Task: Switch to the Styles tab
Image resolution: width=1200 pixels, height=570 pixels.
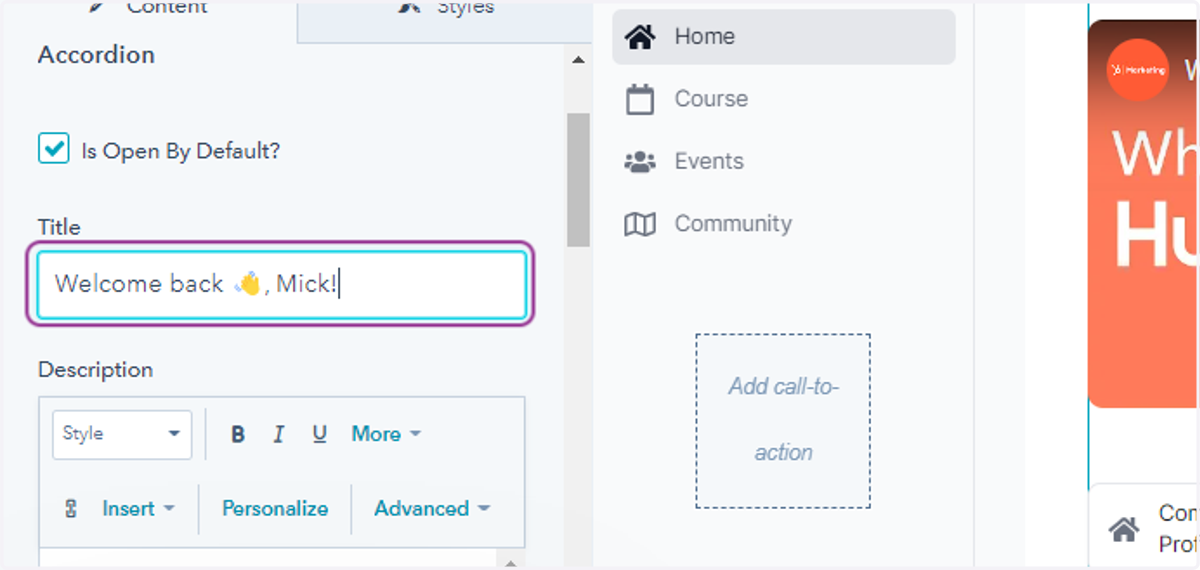Action: point(446,10)
